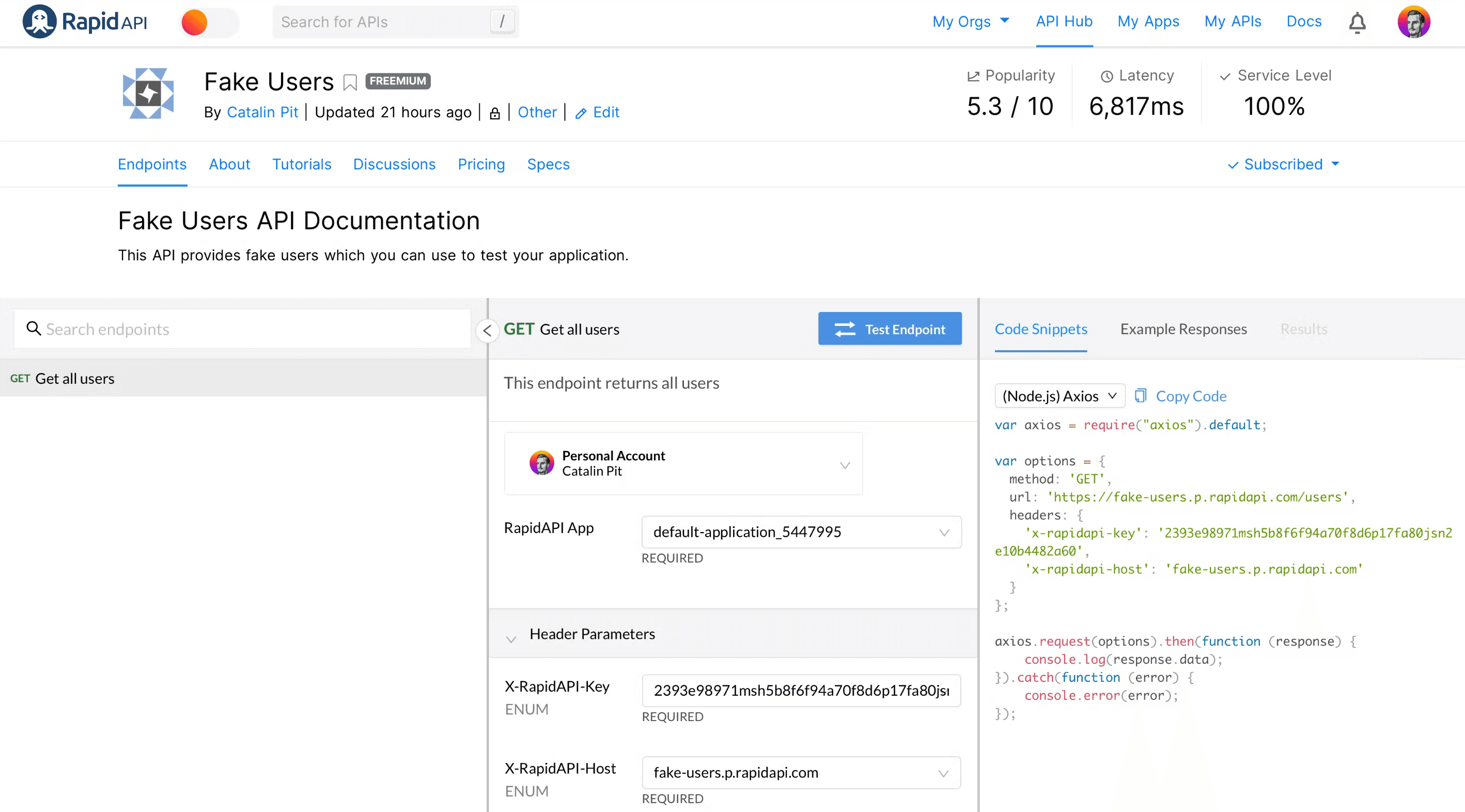Click the private lock icon
The width and height of the screenshot is (1465, 812).
click(x=494, y=113)
